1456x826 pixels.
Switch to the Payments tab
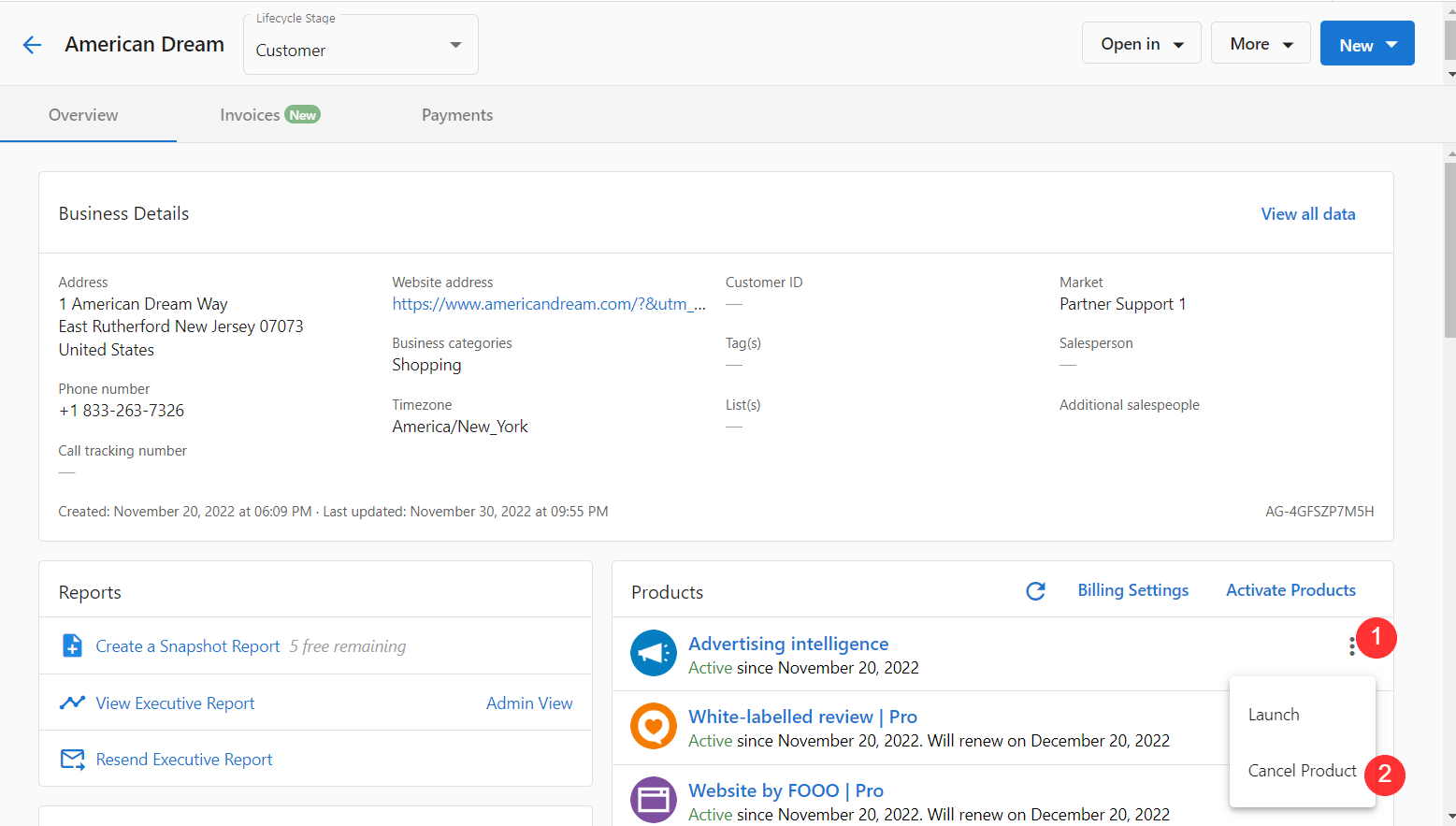click(457, 115)
